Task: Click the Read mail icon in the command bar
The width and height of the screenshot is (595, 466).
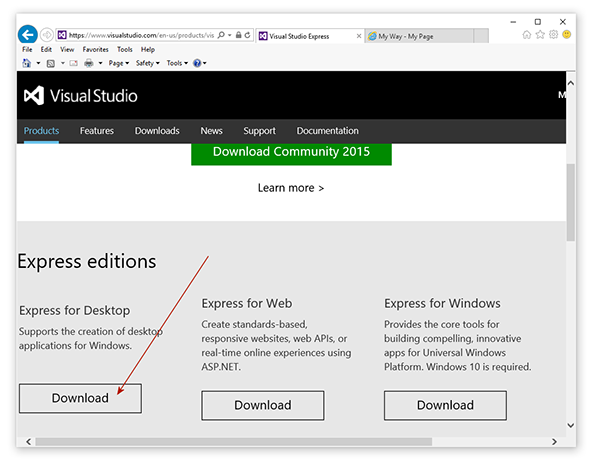Action: coord(74,63)
